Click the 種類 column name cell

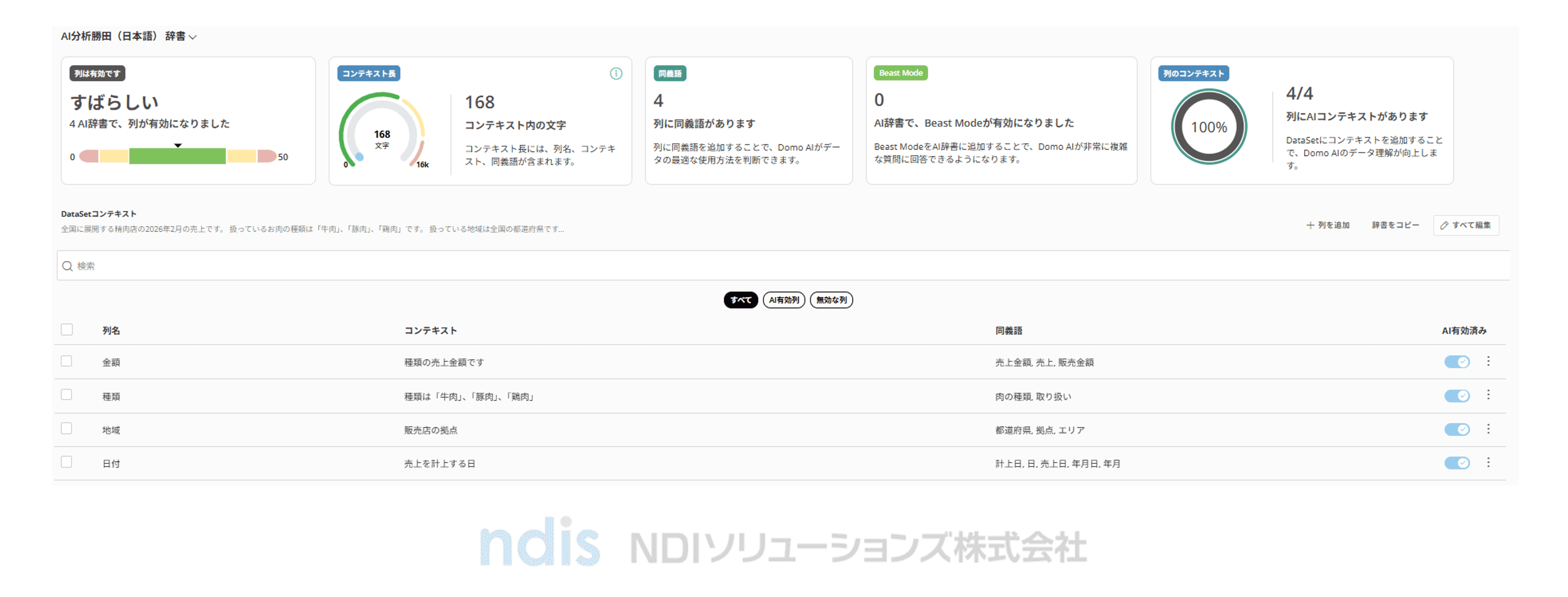coord(111,397)
